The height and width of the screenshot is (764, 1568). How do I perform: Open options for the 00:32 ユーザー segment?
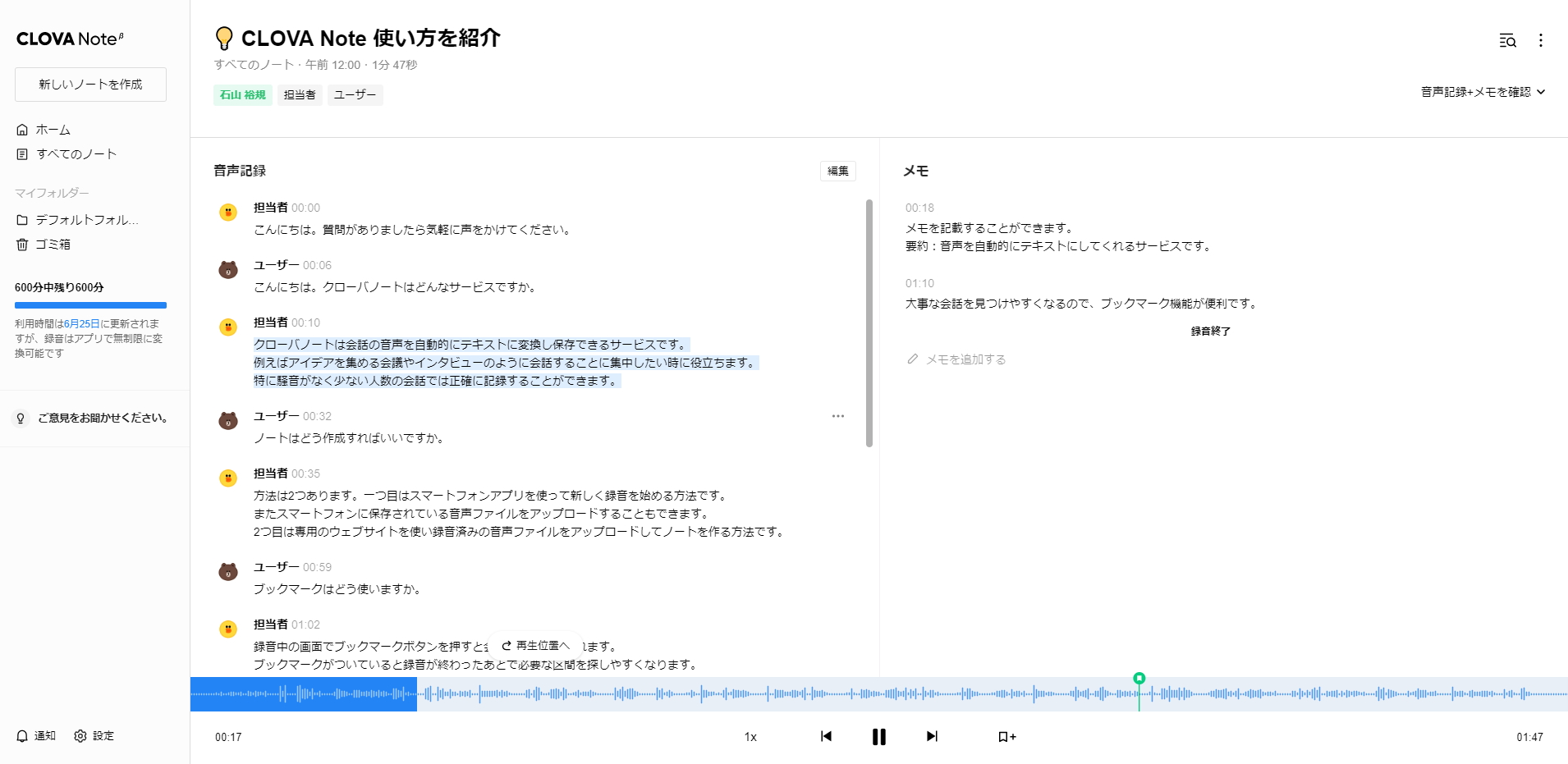tap(837, 416)
